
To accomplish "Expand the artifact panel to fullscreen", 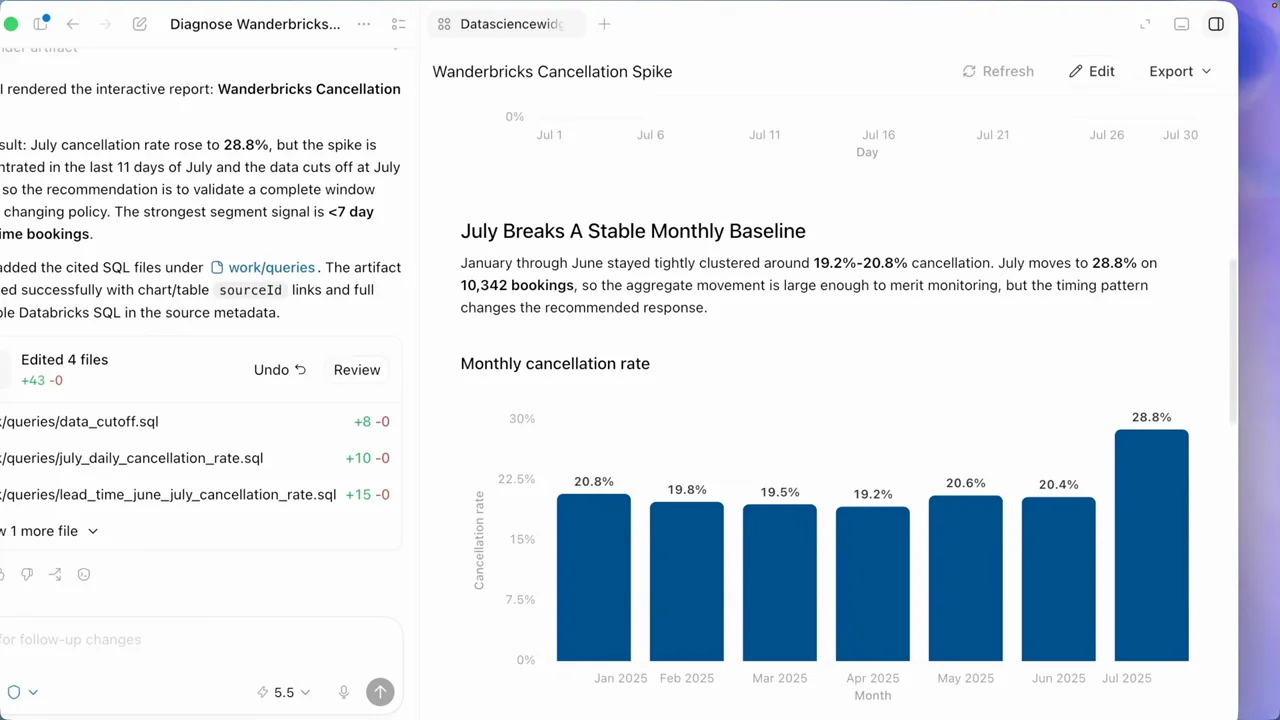I will tap(1145, 24).
